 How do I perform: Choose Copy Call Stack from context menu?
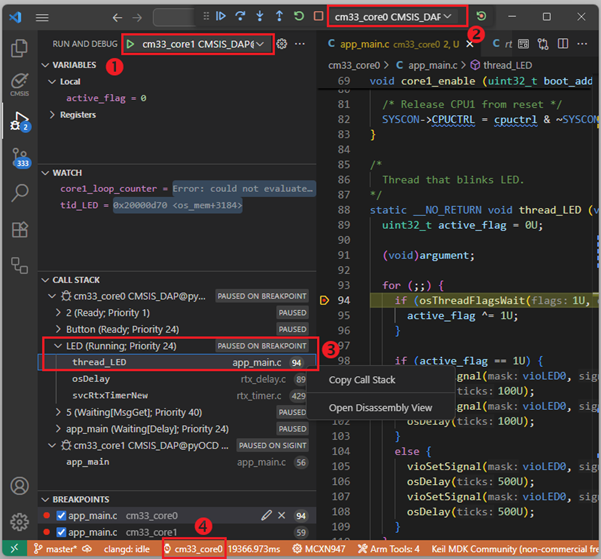[361, 380]
